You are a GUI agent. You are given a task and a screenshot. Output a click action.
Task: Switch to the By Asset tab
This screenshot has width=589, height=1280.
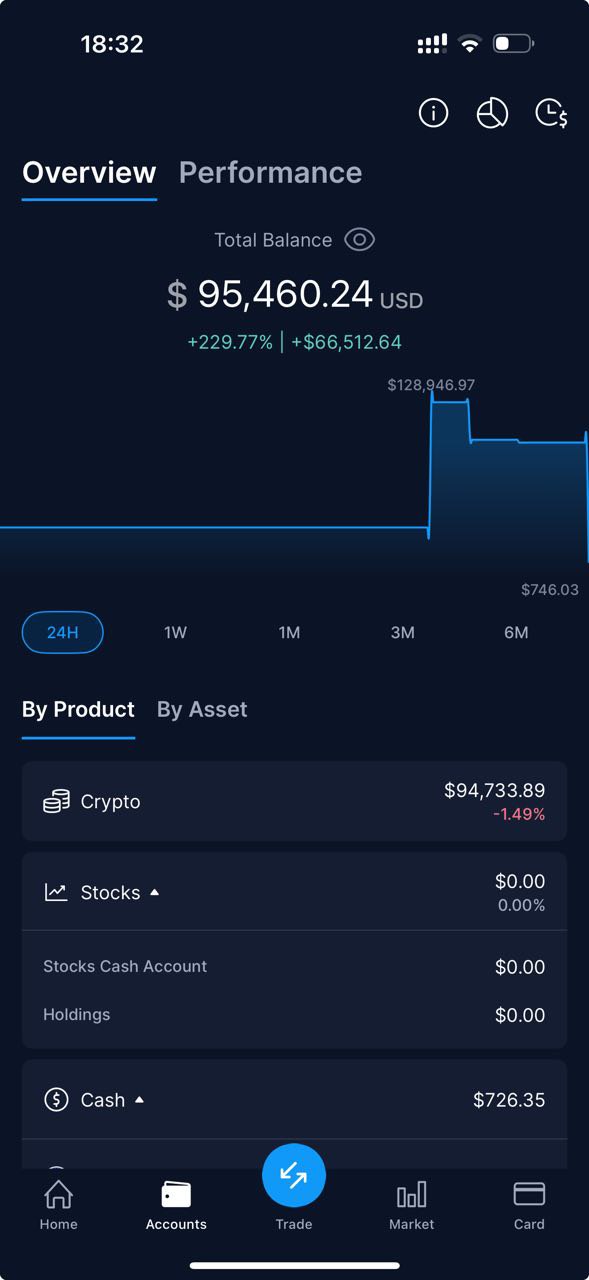pos(202,709)
